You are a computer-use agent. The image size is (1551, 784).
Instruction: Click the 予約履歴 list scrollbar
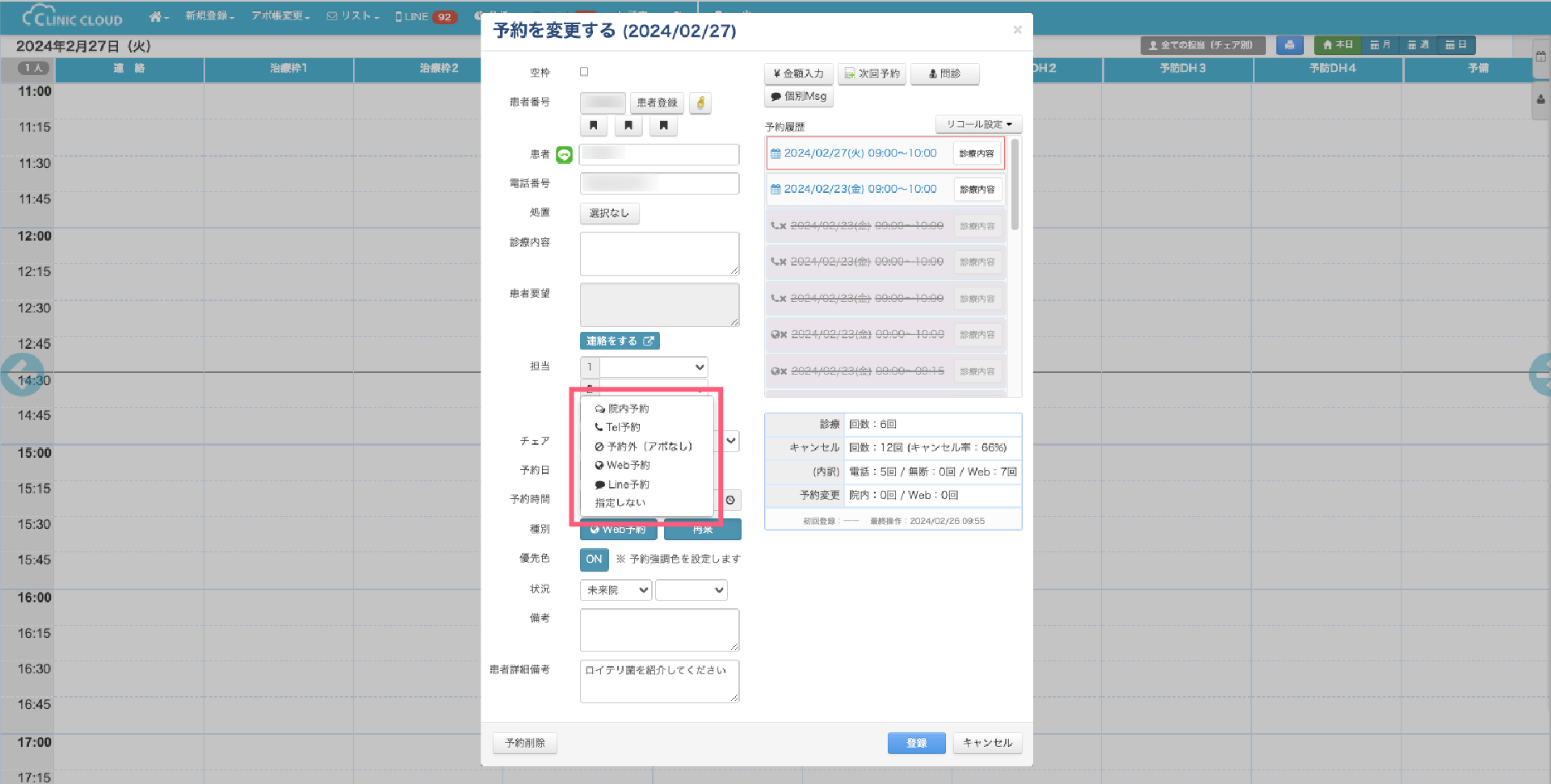1015,186
